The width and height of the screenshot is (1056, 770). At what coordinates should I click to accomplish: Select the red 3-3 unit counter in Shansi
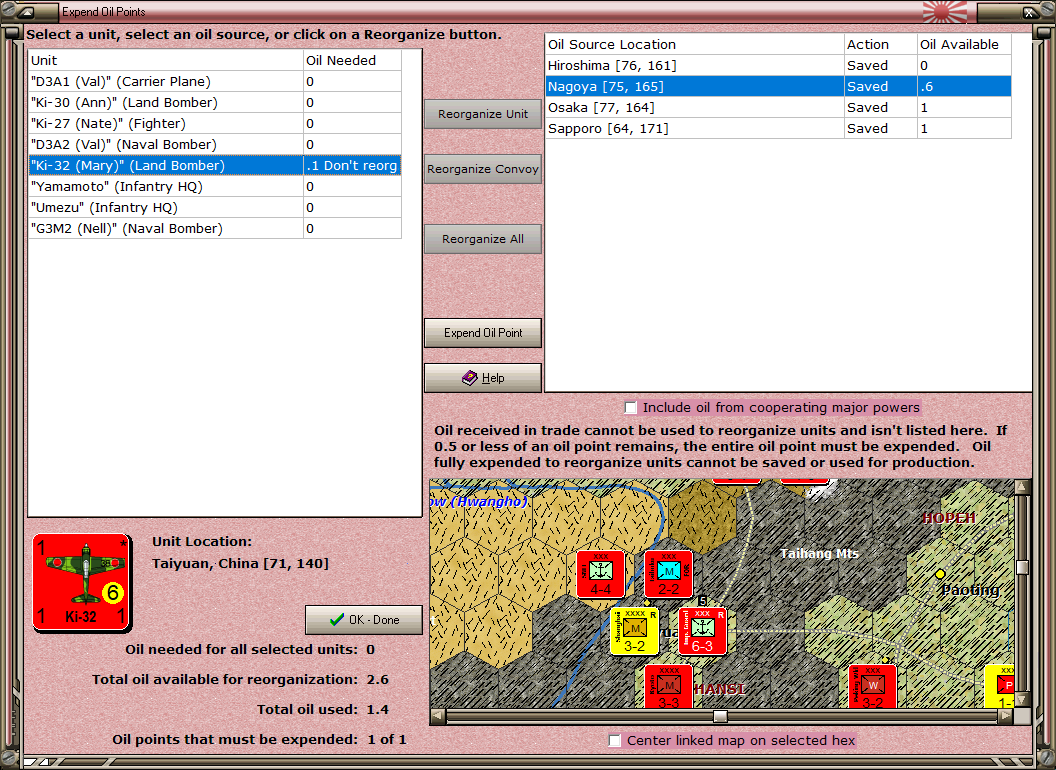[x=668, y=686]
